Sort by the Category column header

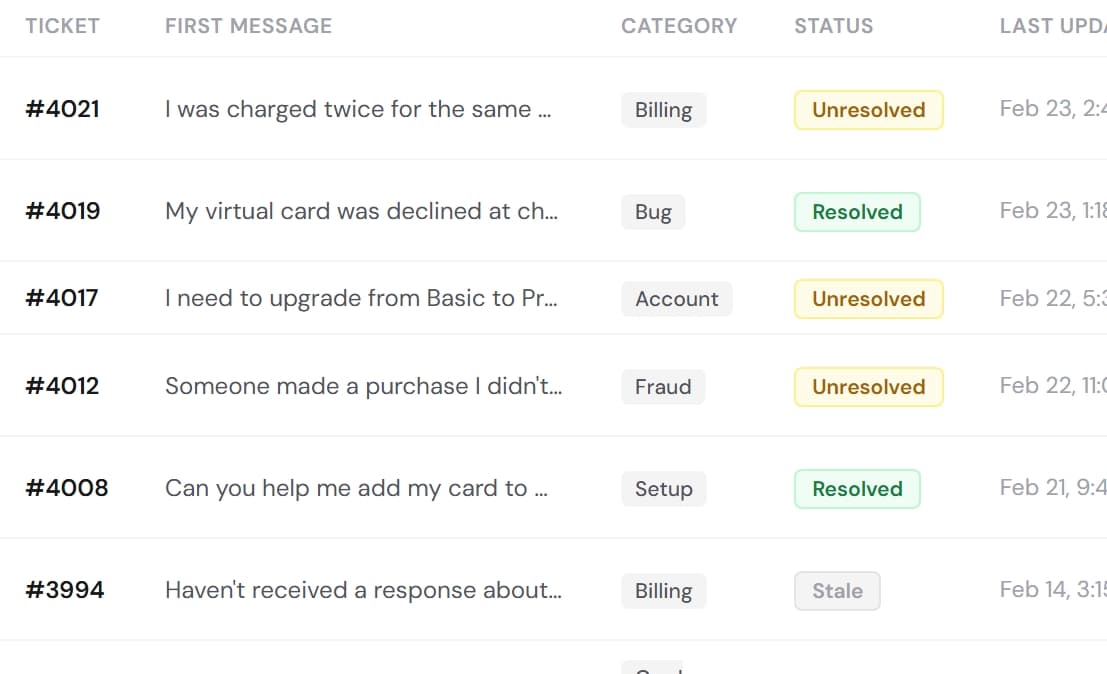678,26
